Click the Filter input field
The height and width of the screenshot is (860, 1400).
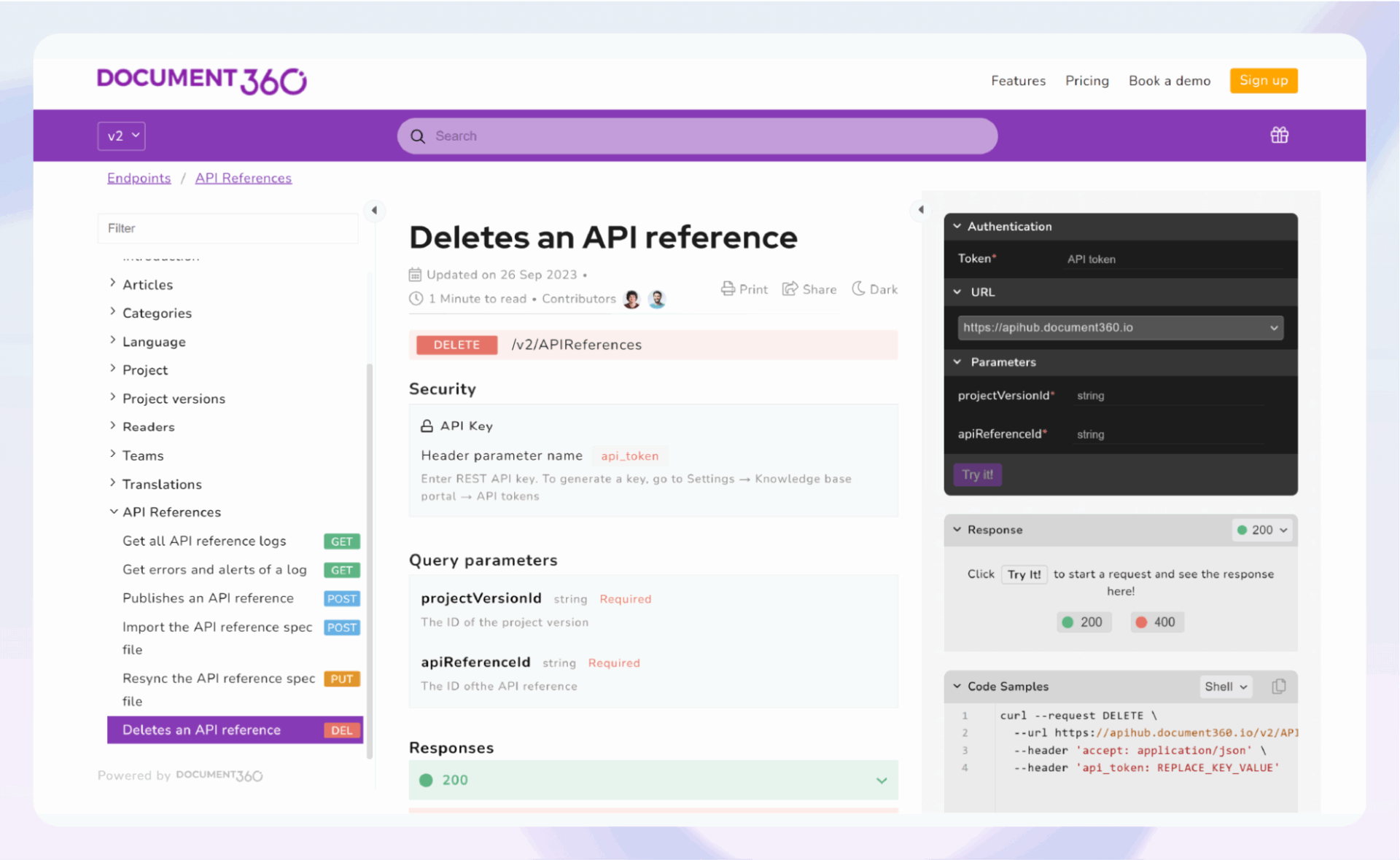point(227,228)
